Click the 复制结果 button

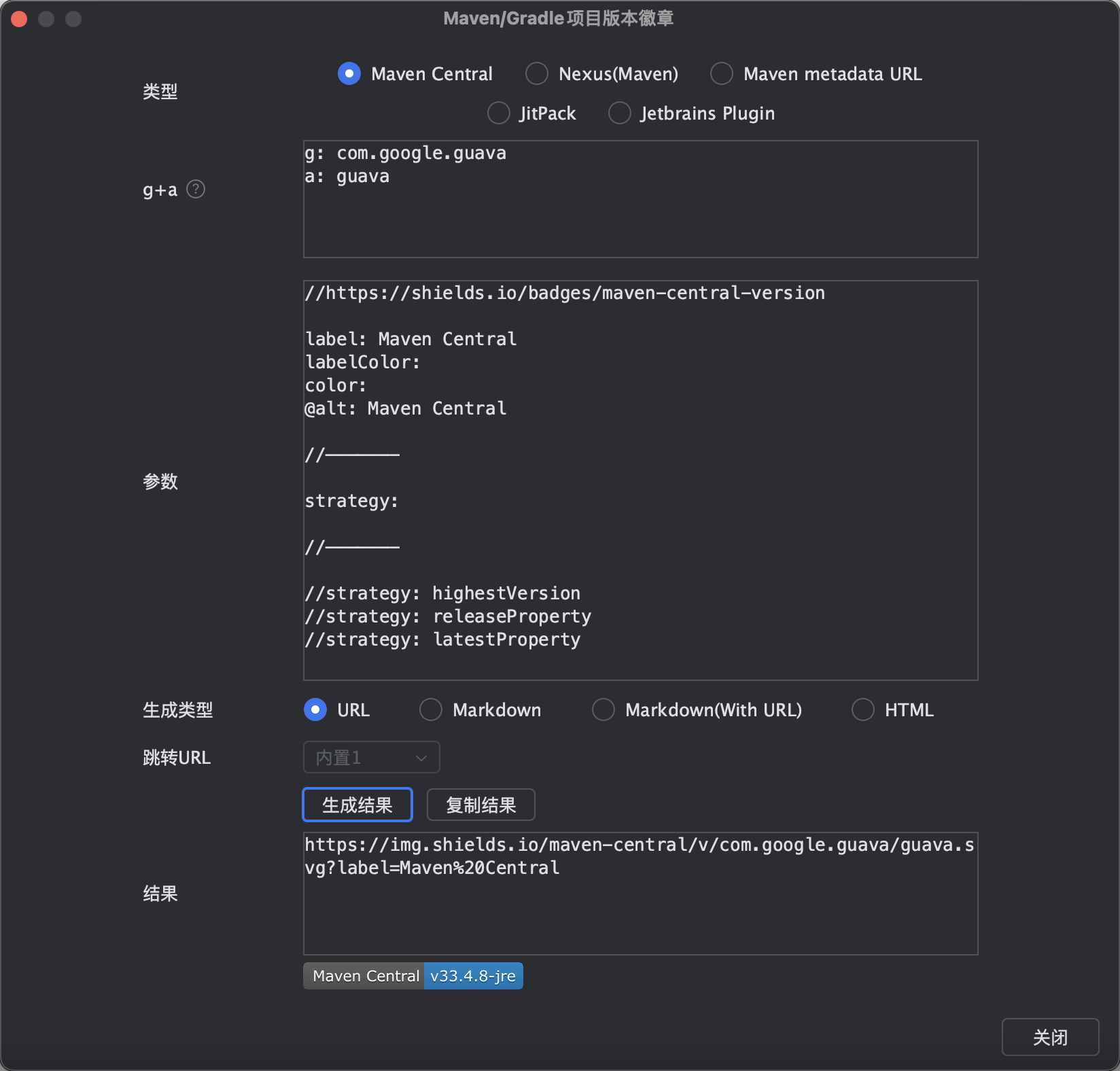(x=480, y=804)
